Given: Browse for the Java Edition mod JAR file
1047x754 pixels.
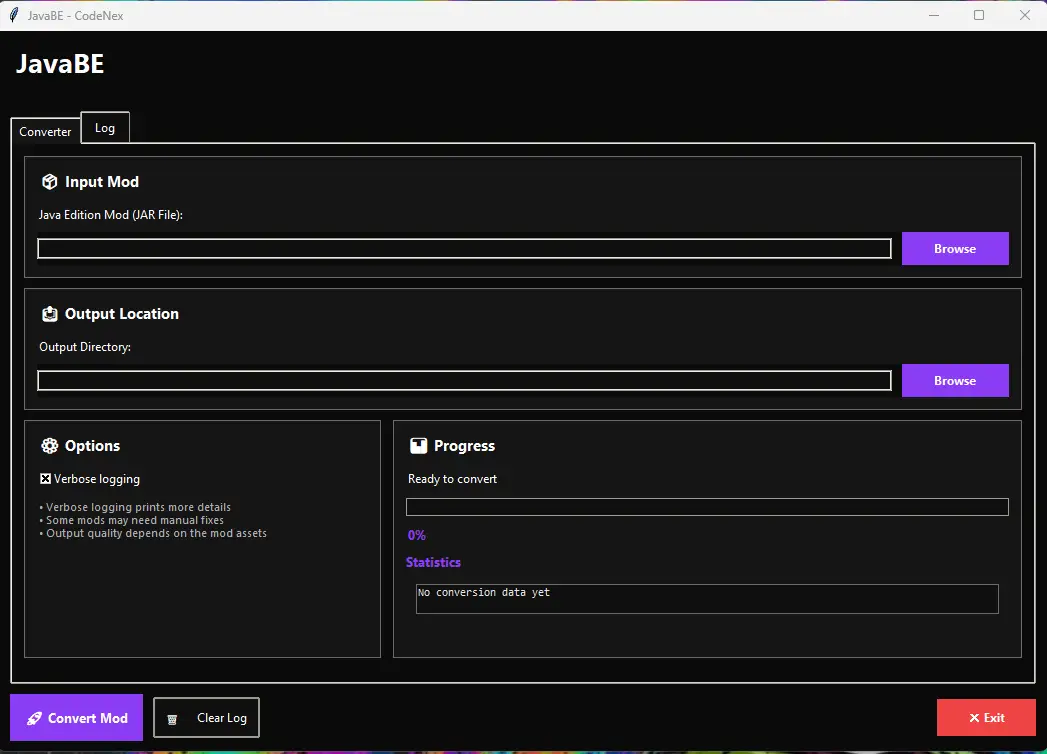Looking at the screenshot, I should 954,249.
